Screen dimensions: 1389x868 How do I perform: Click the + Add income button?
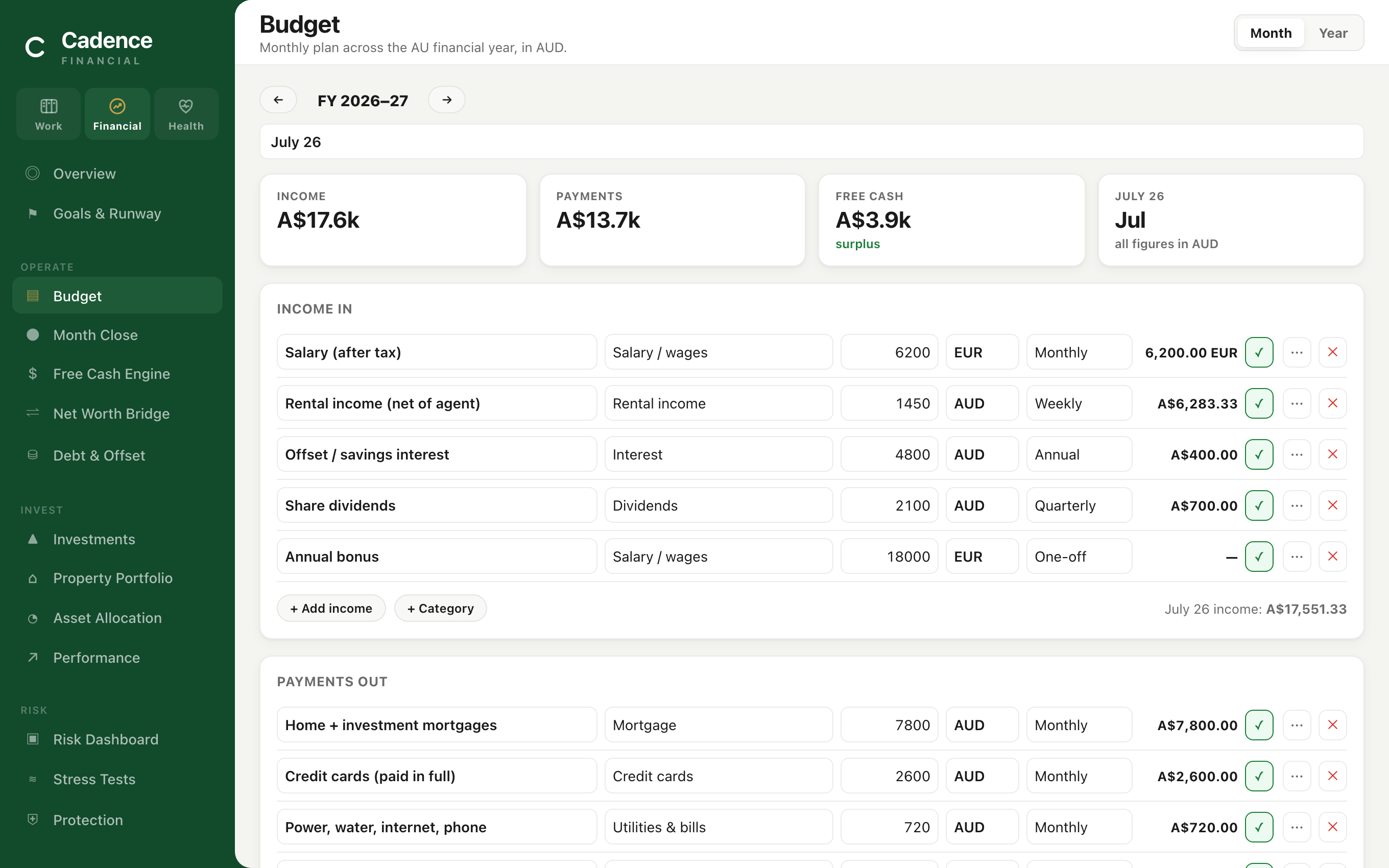point(331,608)
